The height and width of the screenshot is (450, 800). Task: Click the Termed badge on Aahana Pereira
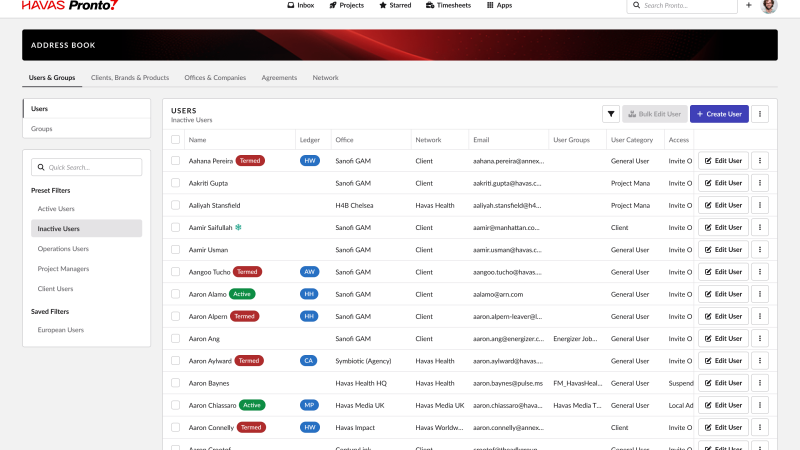pos(250,161)
